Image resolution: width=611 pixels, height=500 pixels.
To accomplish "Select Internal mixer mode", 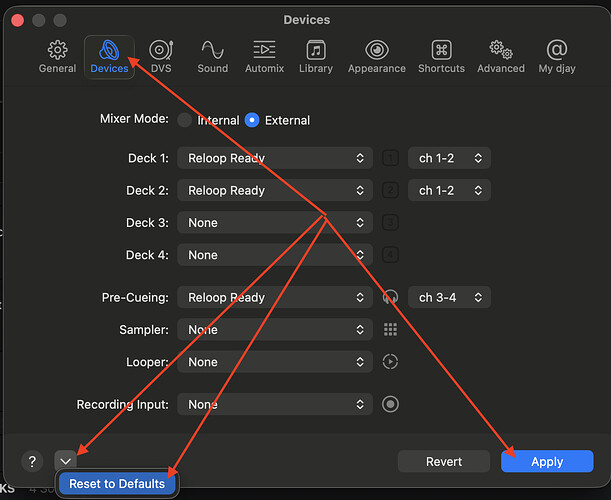I will 184,120.
